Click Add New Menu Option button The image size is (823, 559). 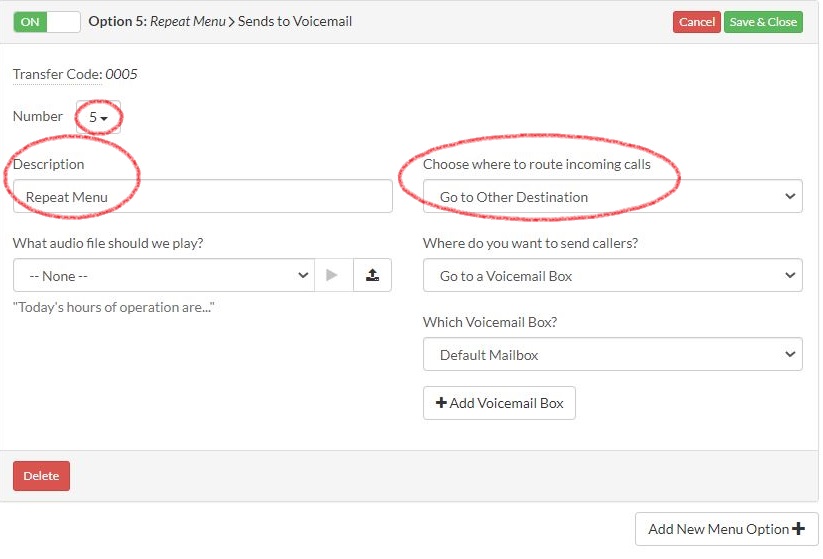[x=726, y=529]
